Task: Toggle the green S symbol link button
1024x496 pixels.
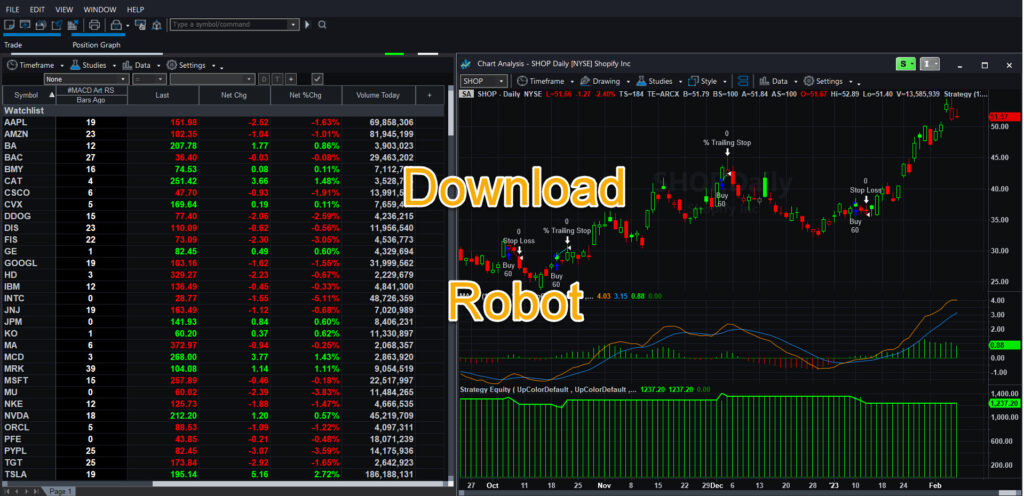Action: (904, 64)
